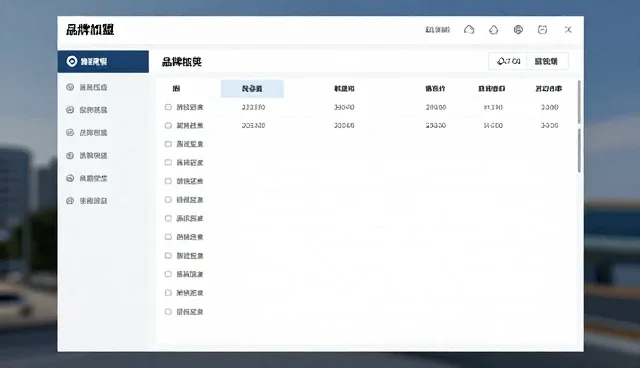Click the third column header of the table
Image resolution: width=640 pixels, height=368 pixels.
tap(344, 89)
